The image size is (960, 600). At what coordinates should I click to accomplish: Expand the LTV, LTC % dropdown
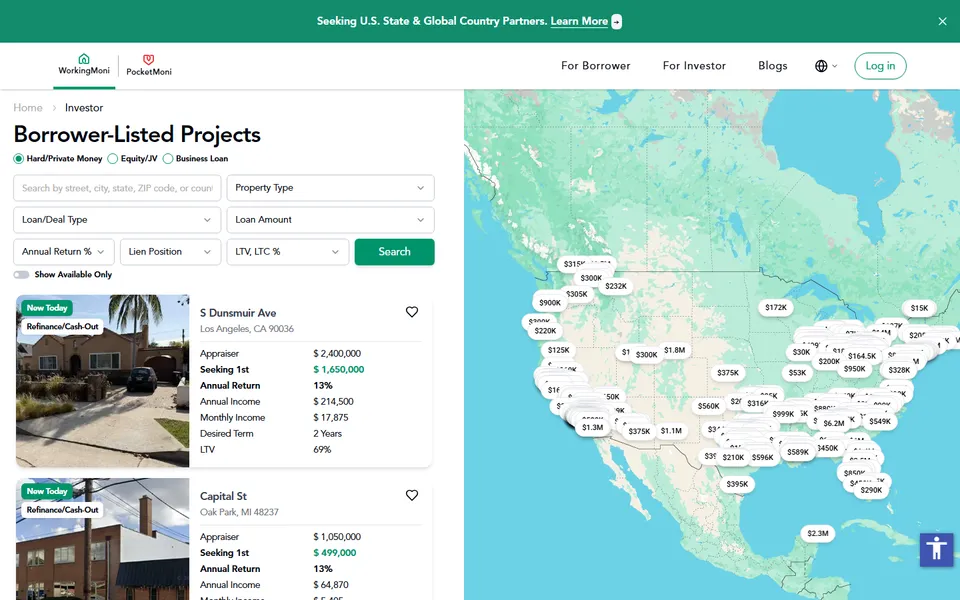click(x=288, y=252)
